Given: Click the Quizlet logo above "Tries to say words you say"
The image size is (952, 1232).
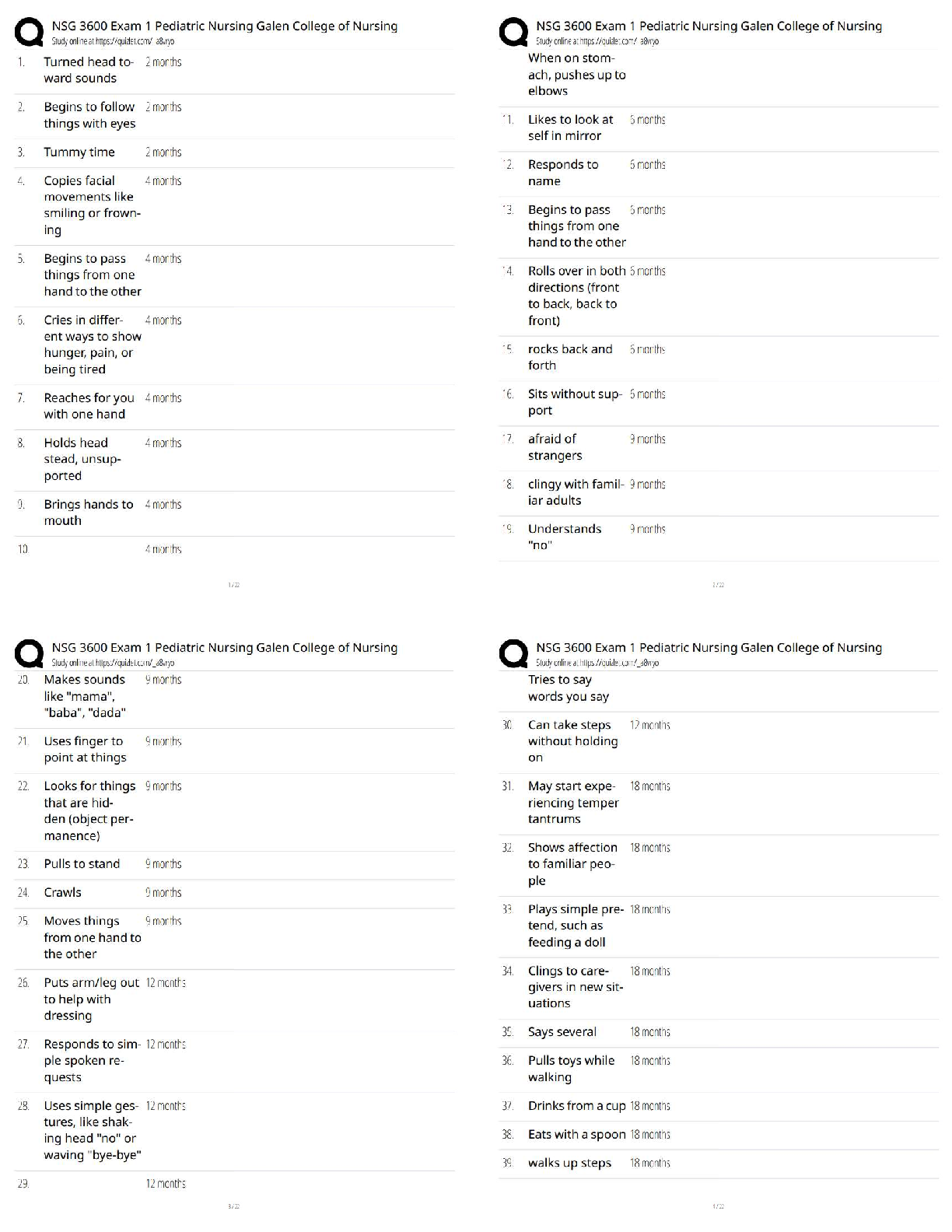Looking at the screenshot, I should (513, 653).
